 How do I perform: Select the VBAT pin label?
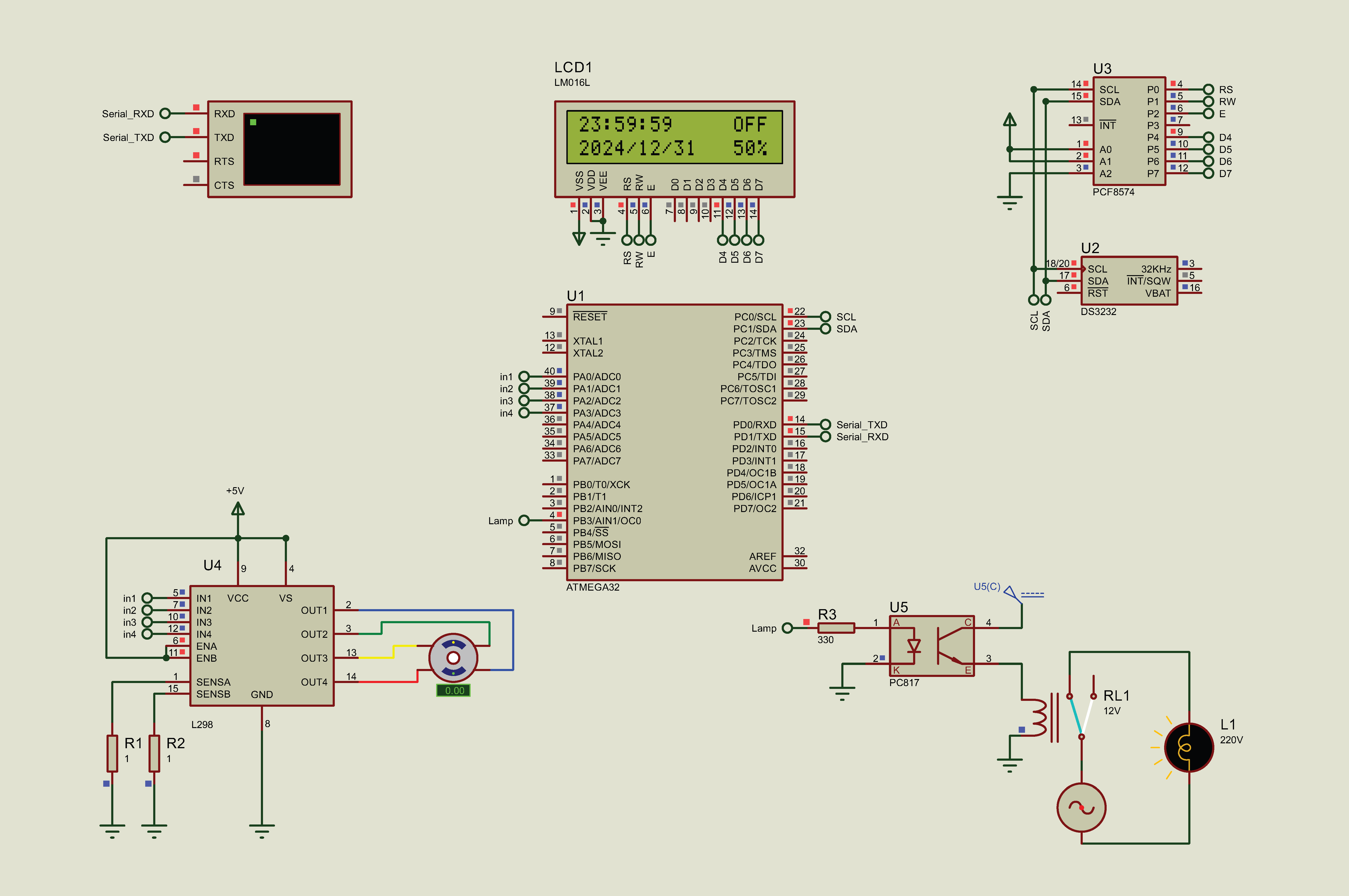click(1158, 293)
